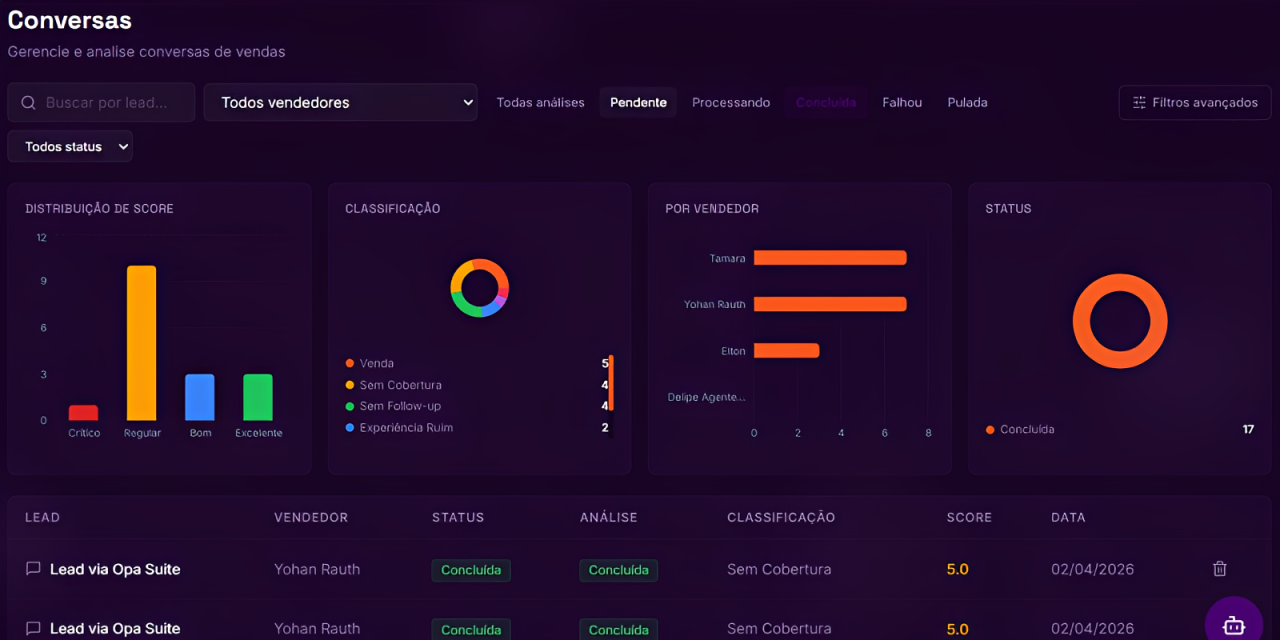Select the Pendente analysis tab
The image size is (1280, 640).
(638, 103)
